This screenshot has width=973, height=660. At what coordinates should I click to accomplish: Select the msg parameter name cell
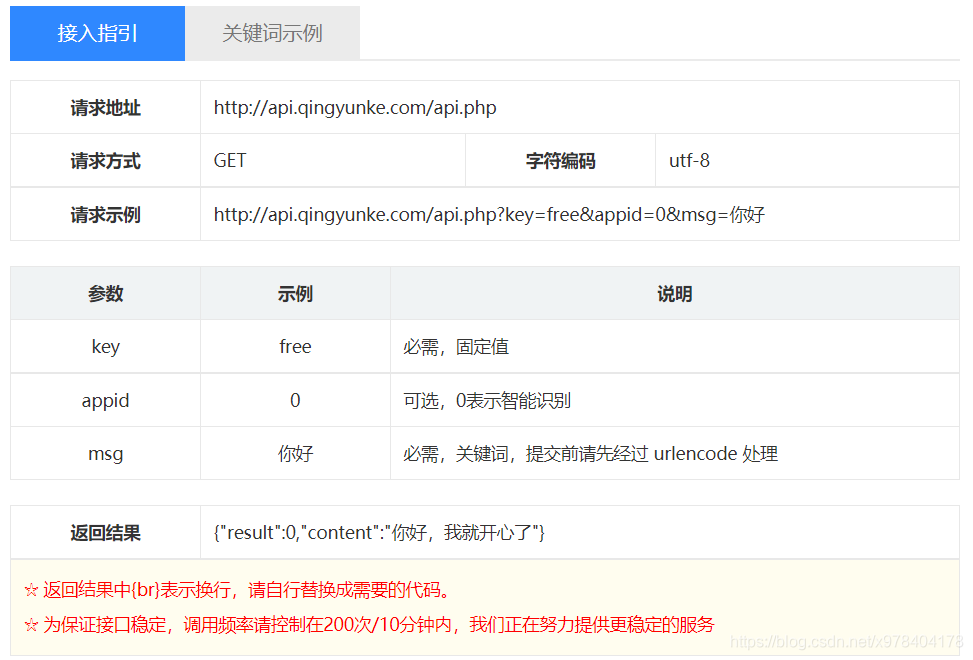pos(105,453)
